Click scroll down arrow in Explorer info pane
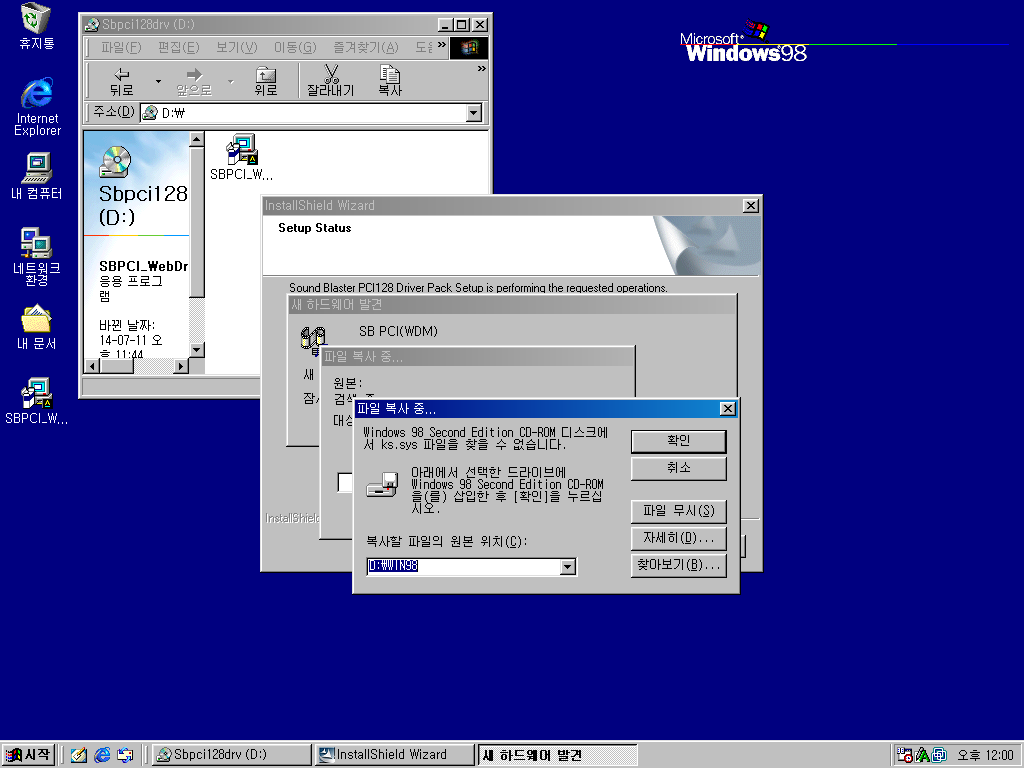The width and height of the screenshot is (1024, 768). click(197, 350)
